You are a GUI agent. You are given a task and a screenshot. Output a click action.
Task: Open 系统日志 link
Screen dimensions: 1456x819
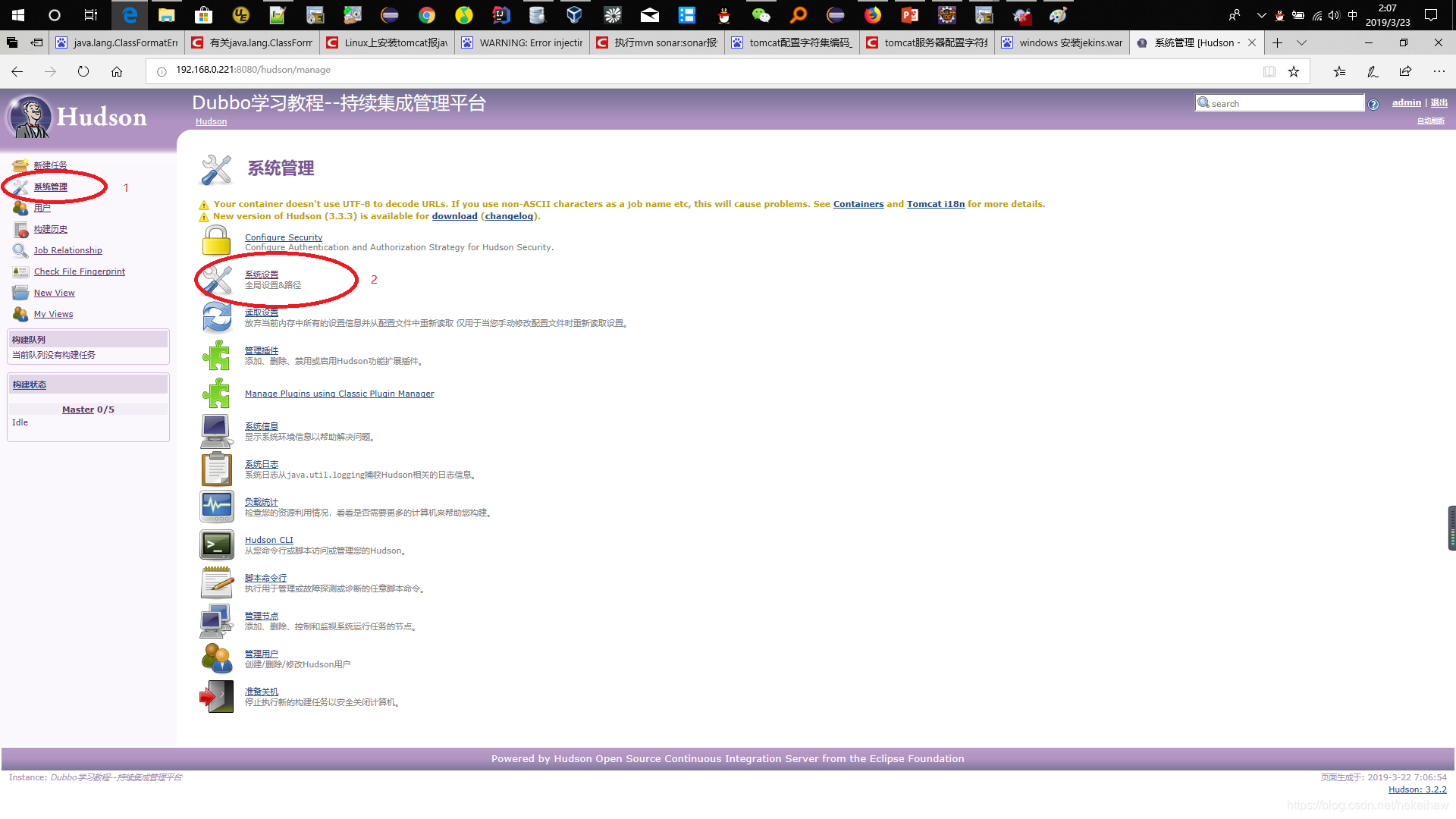(262, 464)
